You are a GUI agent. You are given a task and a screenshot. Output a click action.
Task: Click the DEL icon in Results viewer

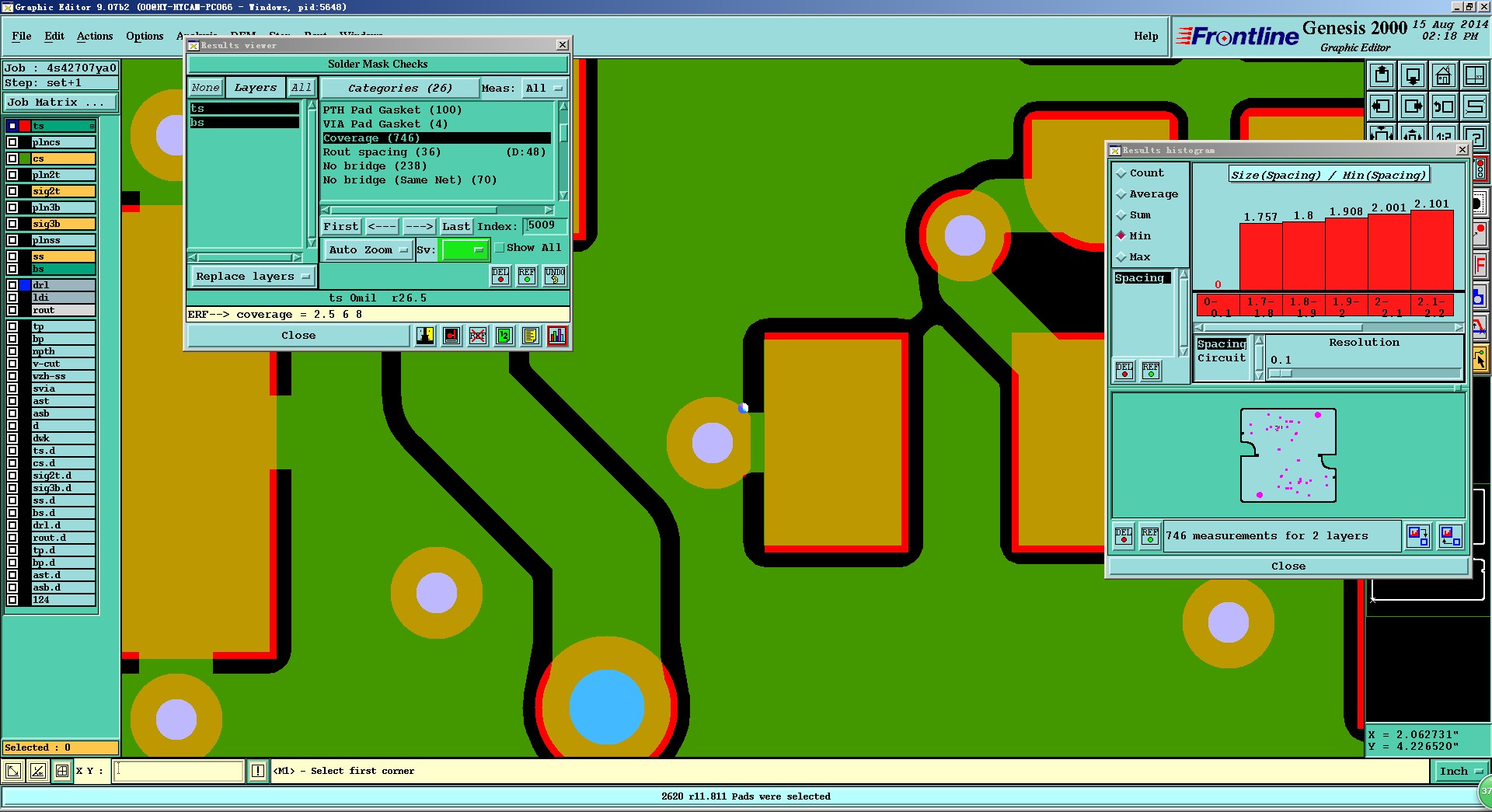pos(500,276)
